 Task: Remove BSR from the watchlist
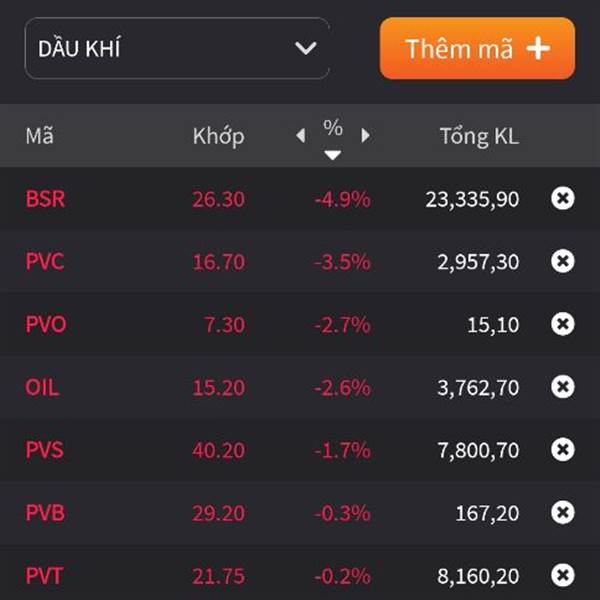[563, 198]
